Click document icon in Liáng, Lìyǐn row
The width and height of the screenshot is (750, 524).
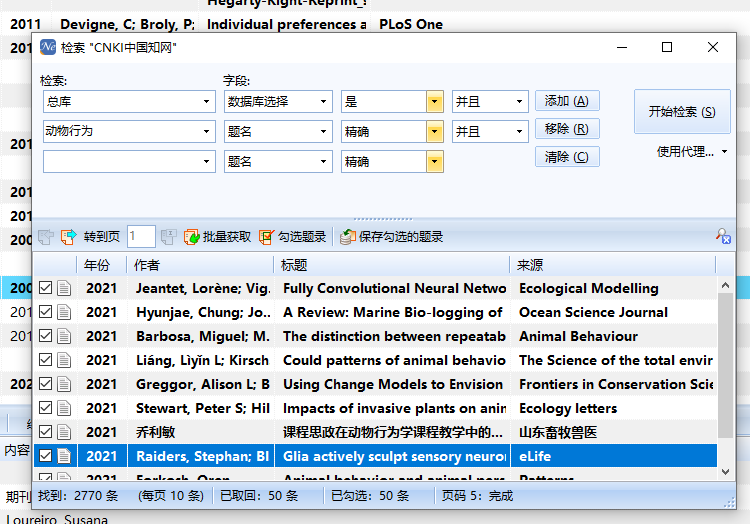[x=64, y=360]
